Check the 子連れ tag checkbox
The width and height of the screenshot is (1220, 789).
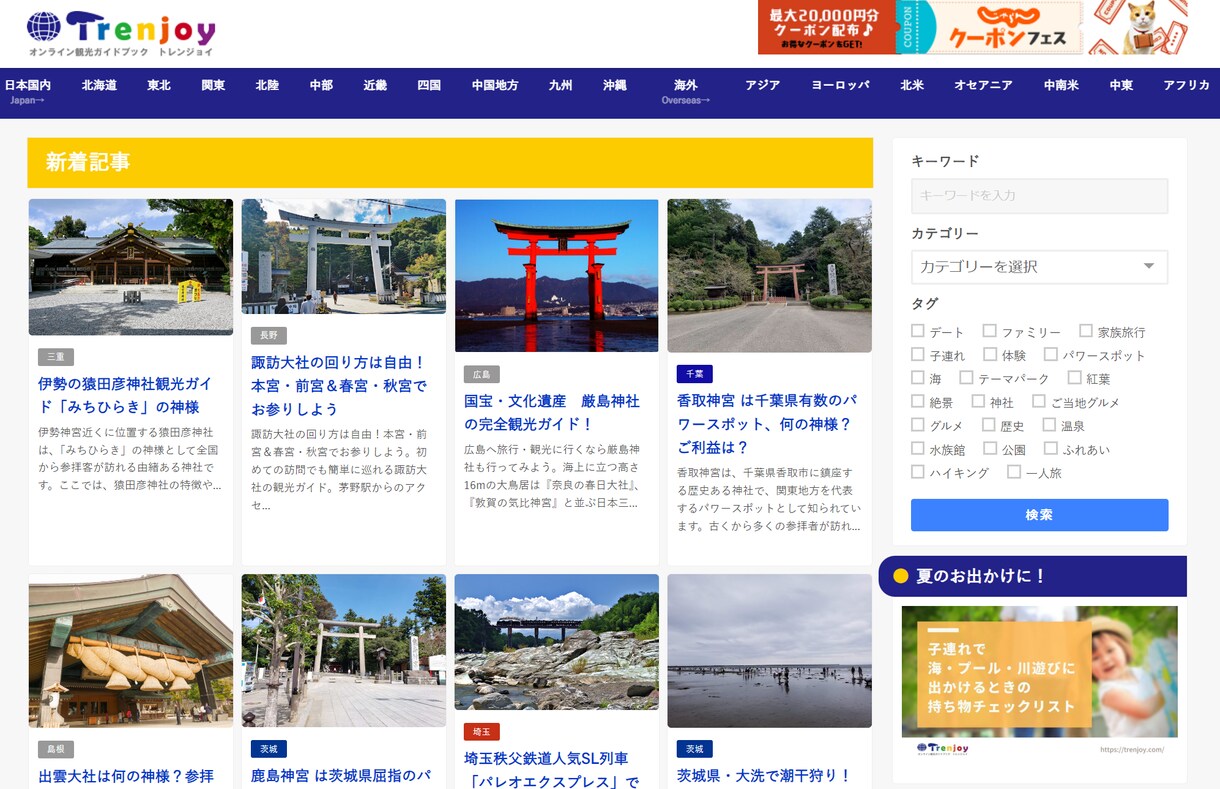(x=918, y=354)
